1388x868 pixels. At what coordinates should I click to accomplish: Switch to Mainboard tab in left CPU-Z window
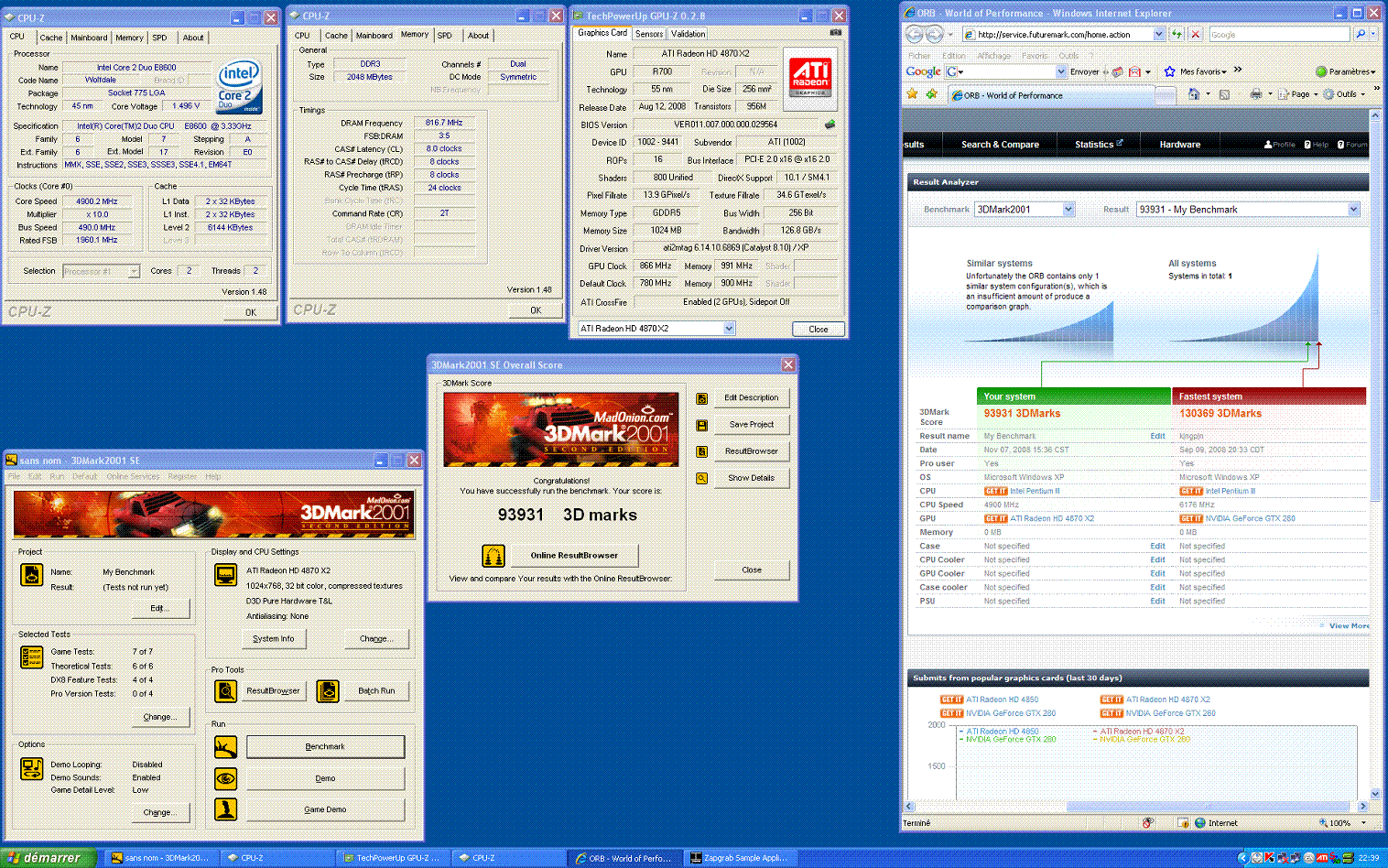(x=89, y=38)
